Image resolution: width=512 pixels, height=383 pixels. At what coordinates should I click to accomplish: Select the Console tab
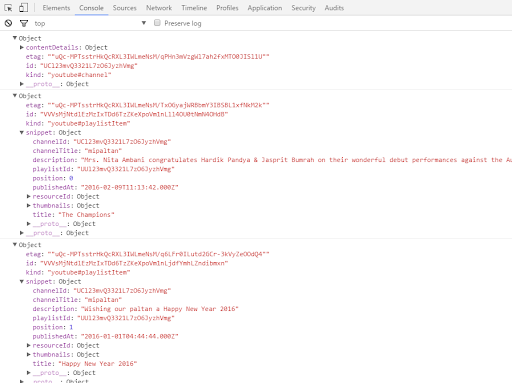click(91, 8)
